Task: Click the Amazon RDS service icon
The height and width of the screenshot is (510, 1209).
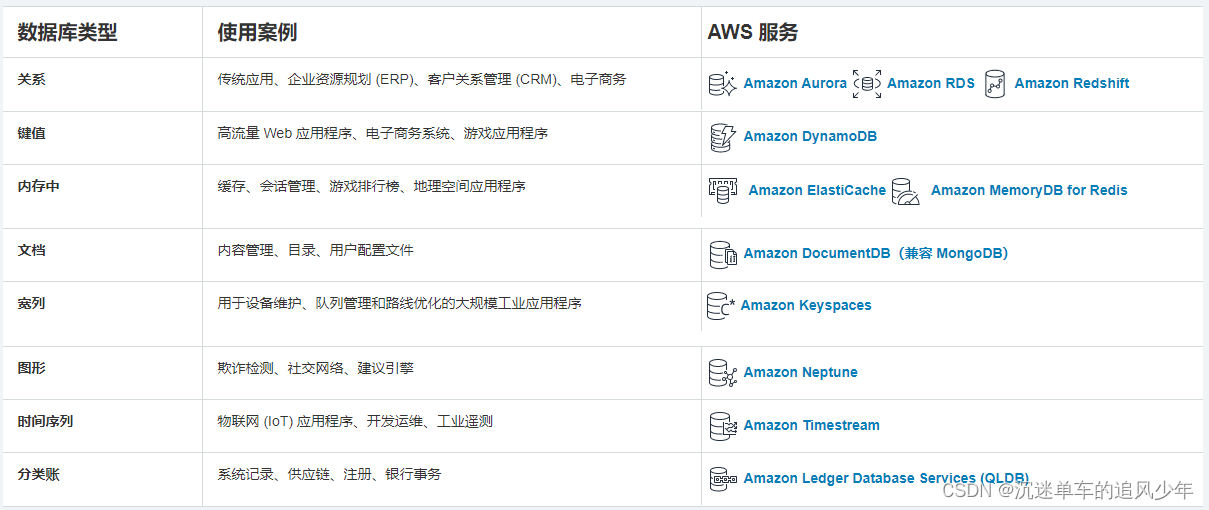Action: pos(867,84)
